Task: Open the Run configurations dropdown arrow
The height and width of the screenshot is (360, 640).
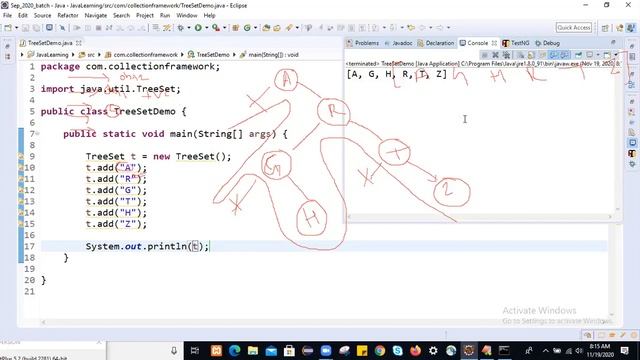Action: coord(207,28)
